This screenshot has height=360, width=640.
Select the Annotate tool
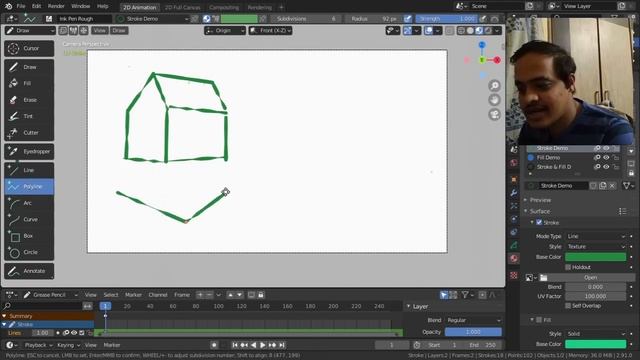tap(29, 271)
